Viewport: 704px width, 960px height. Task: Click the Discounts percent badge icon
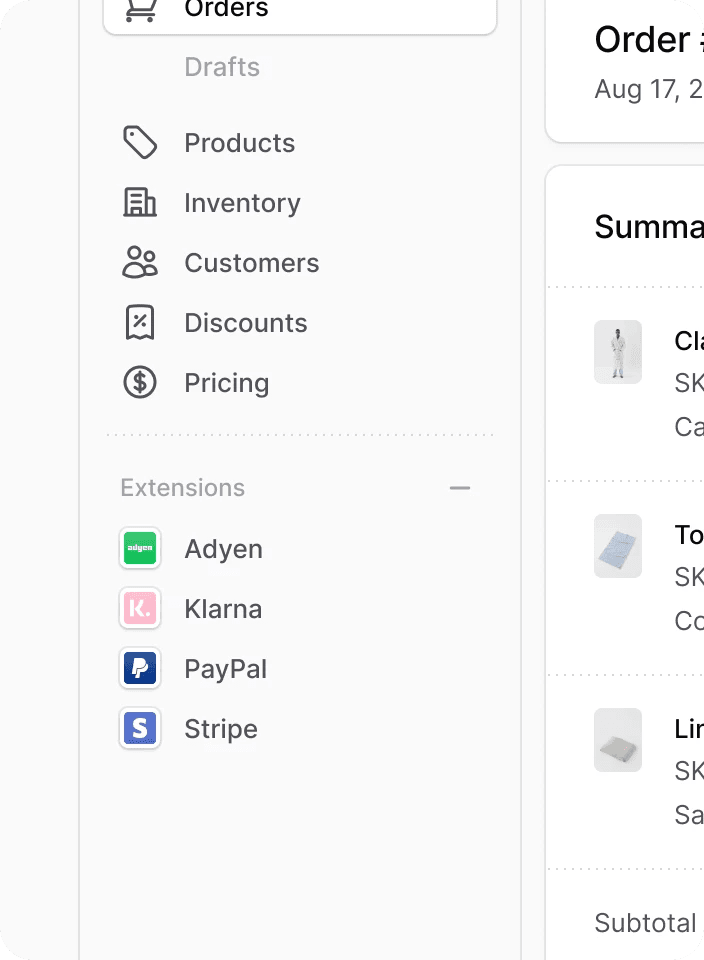[140, 322]
